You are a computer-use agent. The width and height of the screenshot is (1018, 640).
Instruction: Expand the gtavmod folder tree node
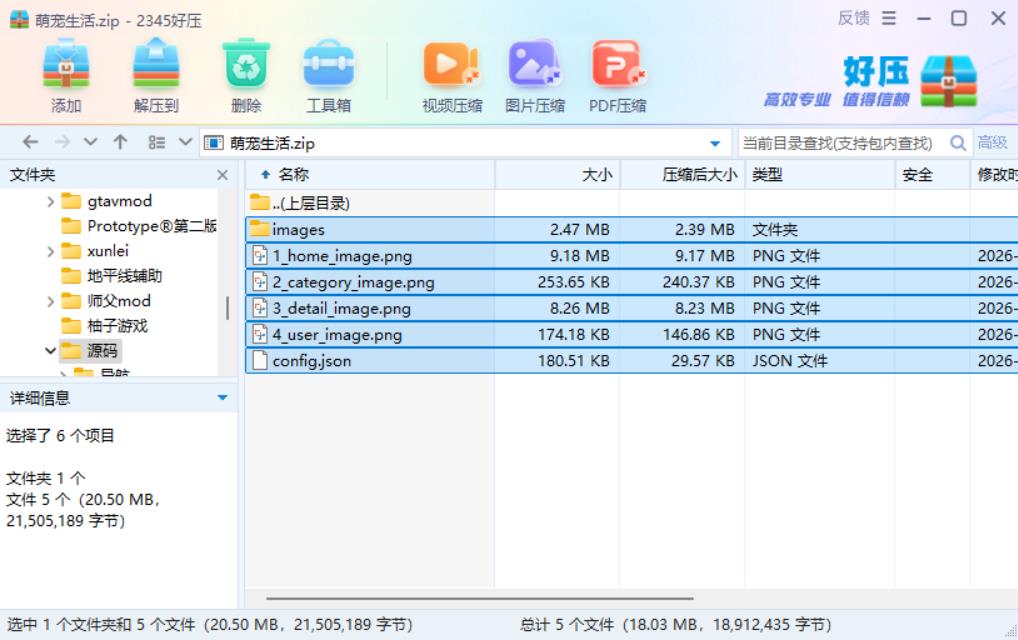(x=51, y=201)
